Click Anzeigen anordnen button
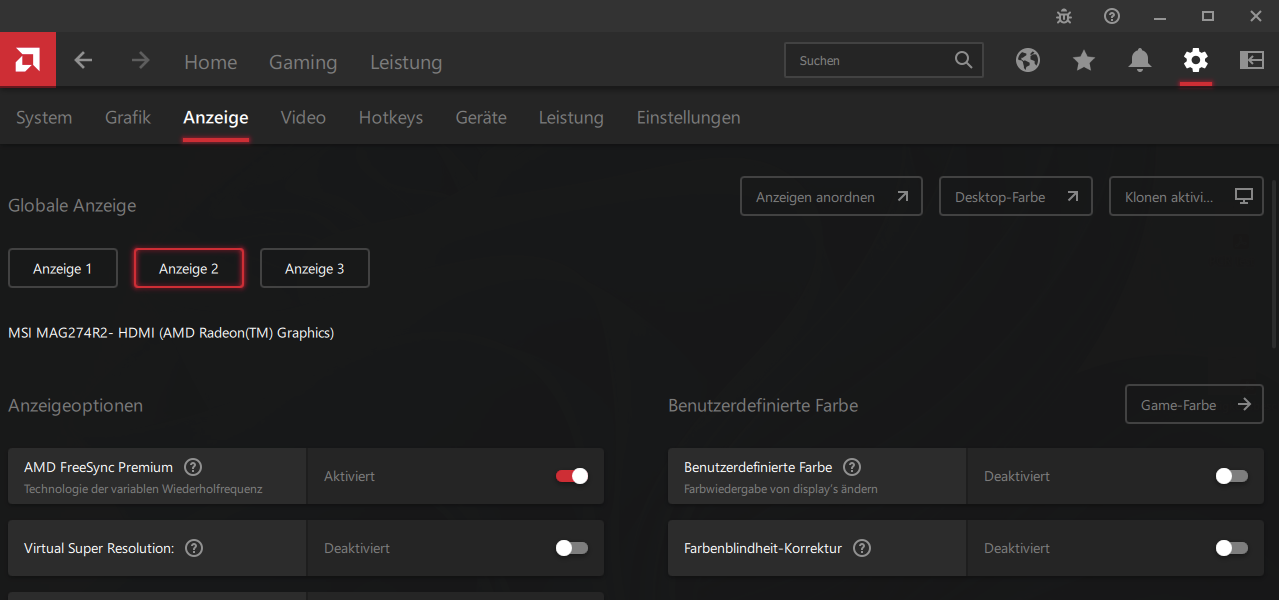Screen dimensions: 1279x600 [x=831, y=197]
